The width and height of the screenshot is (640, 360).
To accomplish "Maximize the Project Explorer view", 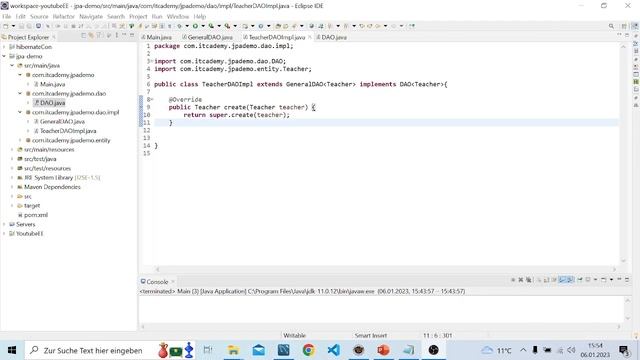I will click(132, 36).
